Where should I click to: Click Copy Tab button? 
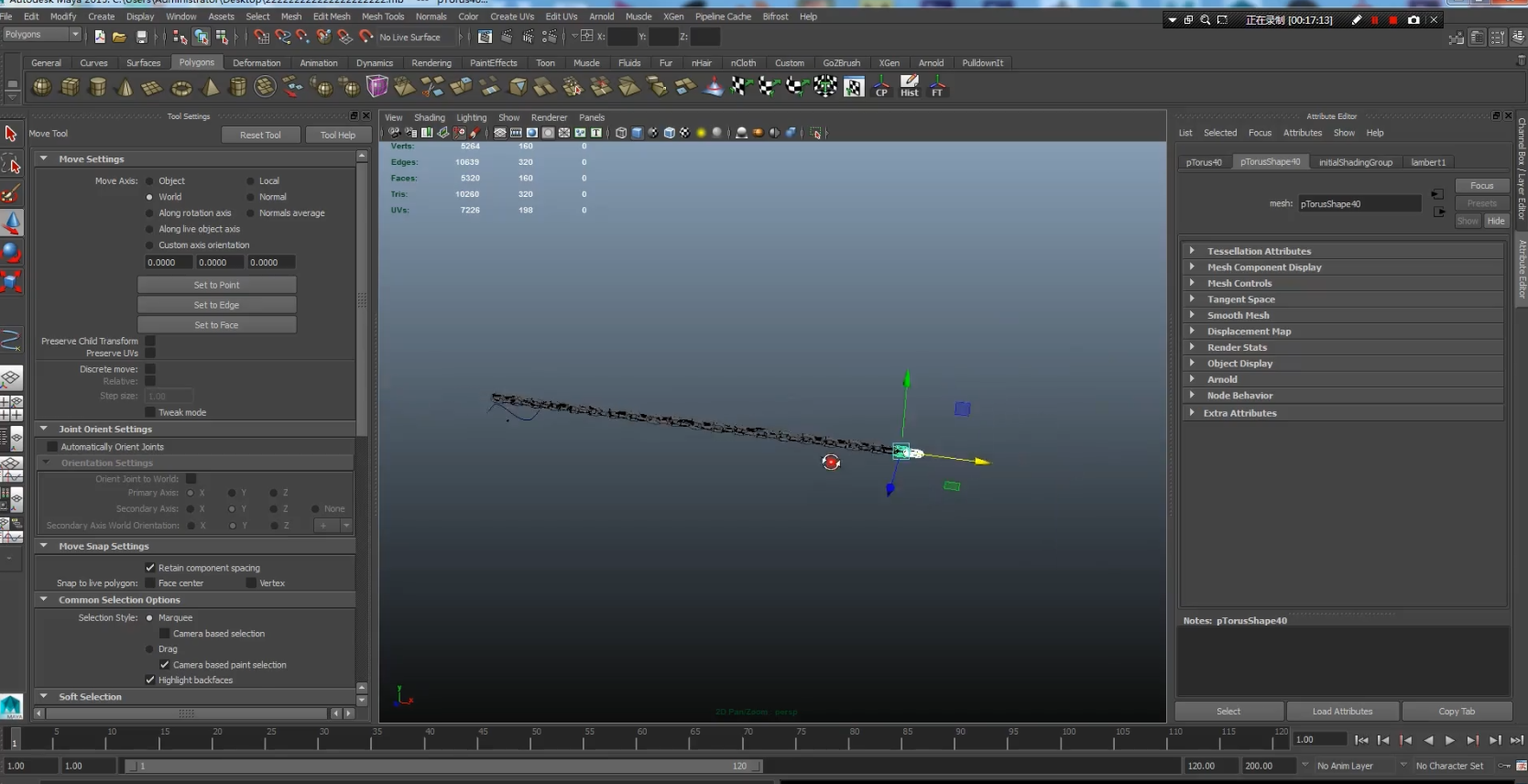tap(1457, 712)
